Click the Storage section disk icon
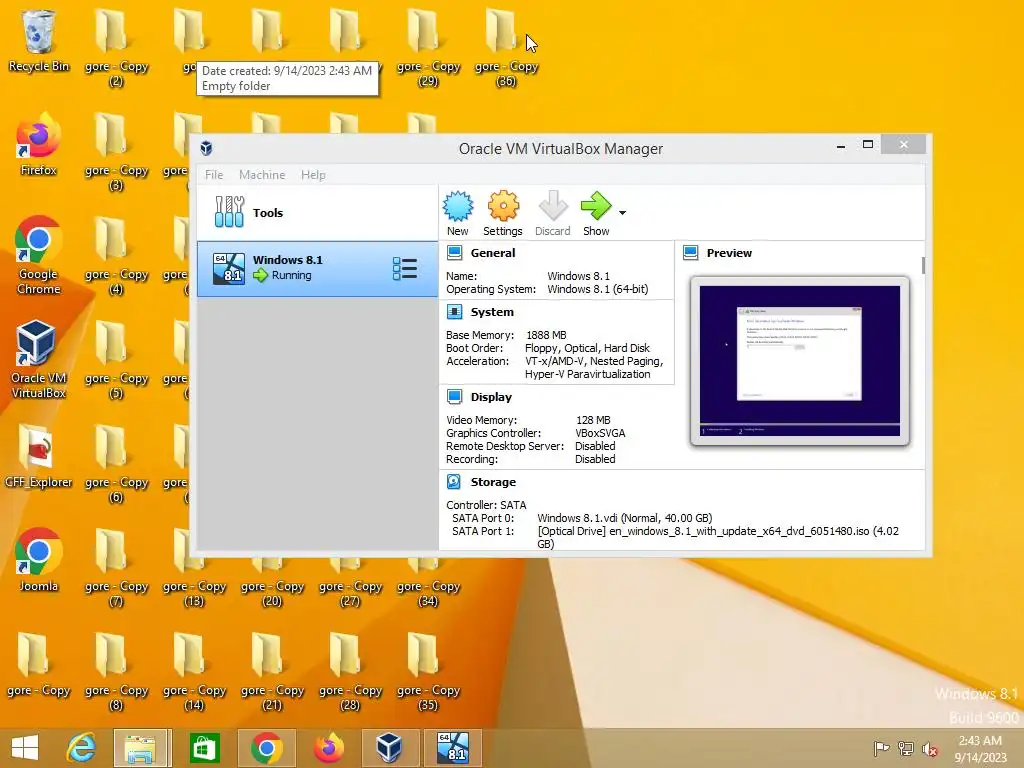 click(x=455, y=481)
